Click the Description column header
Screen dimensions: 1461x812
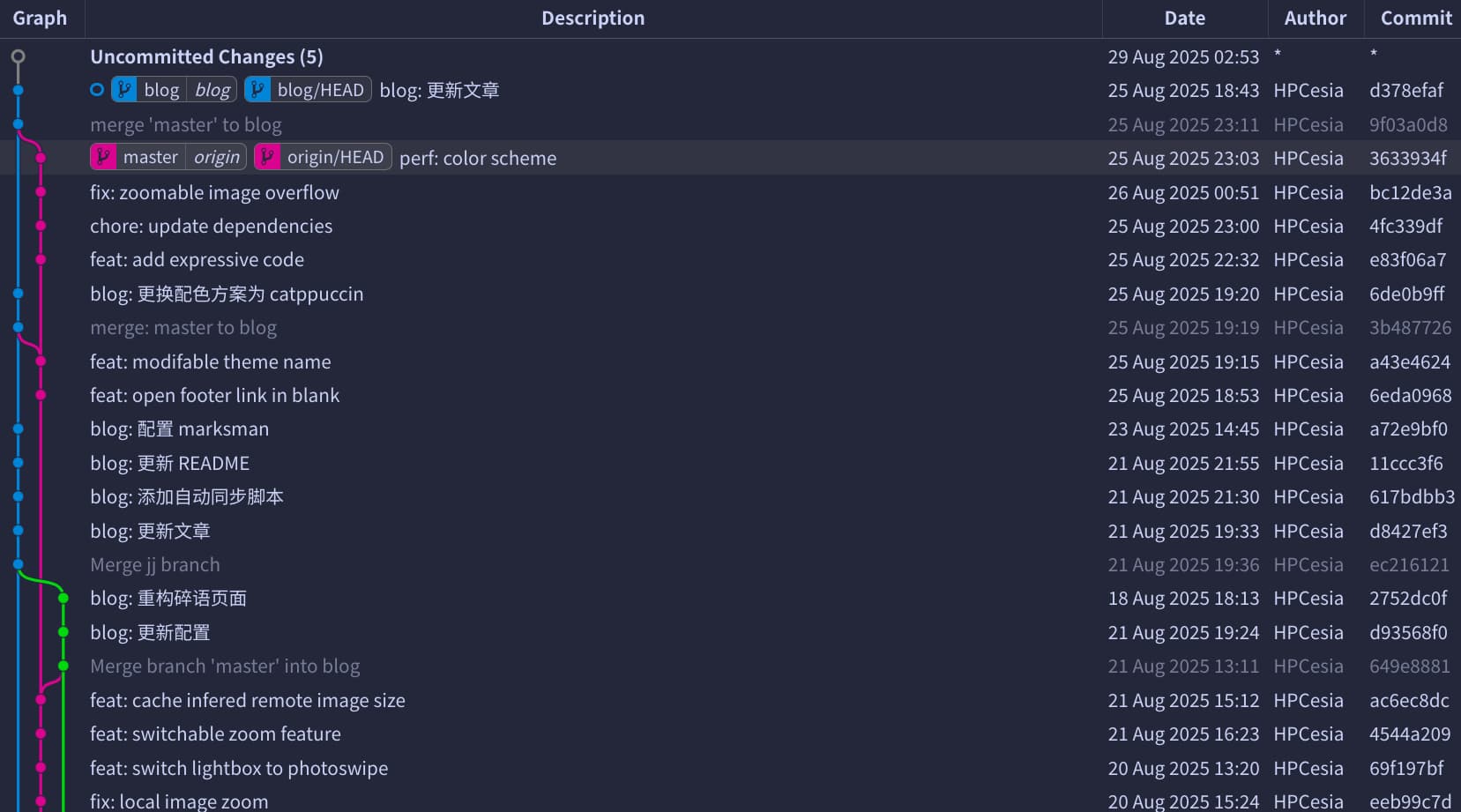[593, 19]
